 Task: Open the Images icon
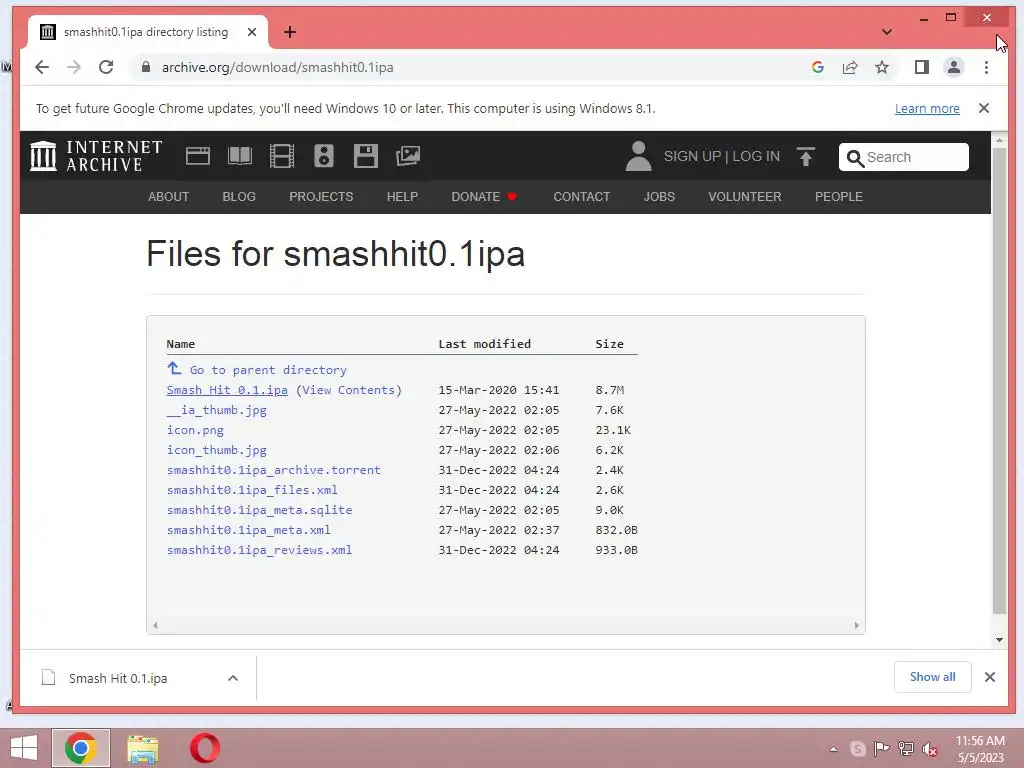coord(408,156)
